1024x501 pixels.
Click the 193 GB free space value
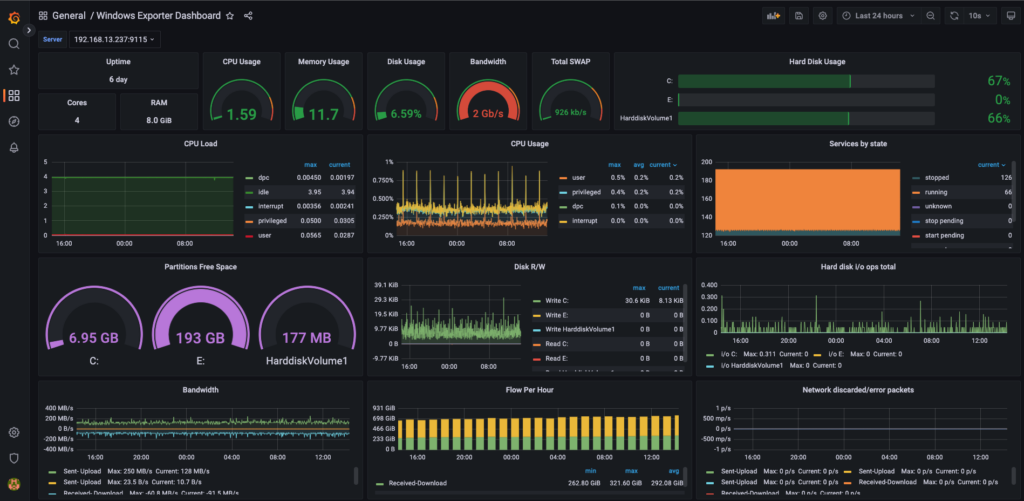[x=200, y=338]
